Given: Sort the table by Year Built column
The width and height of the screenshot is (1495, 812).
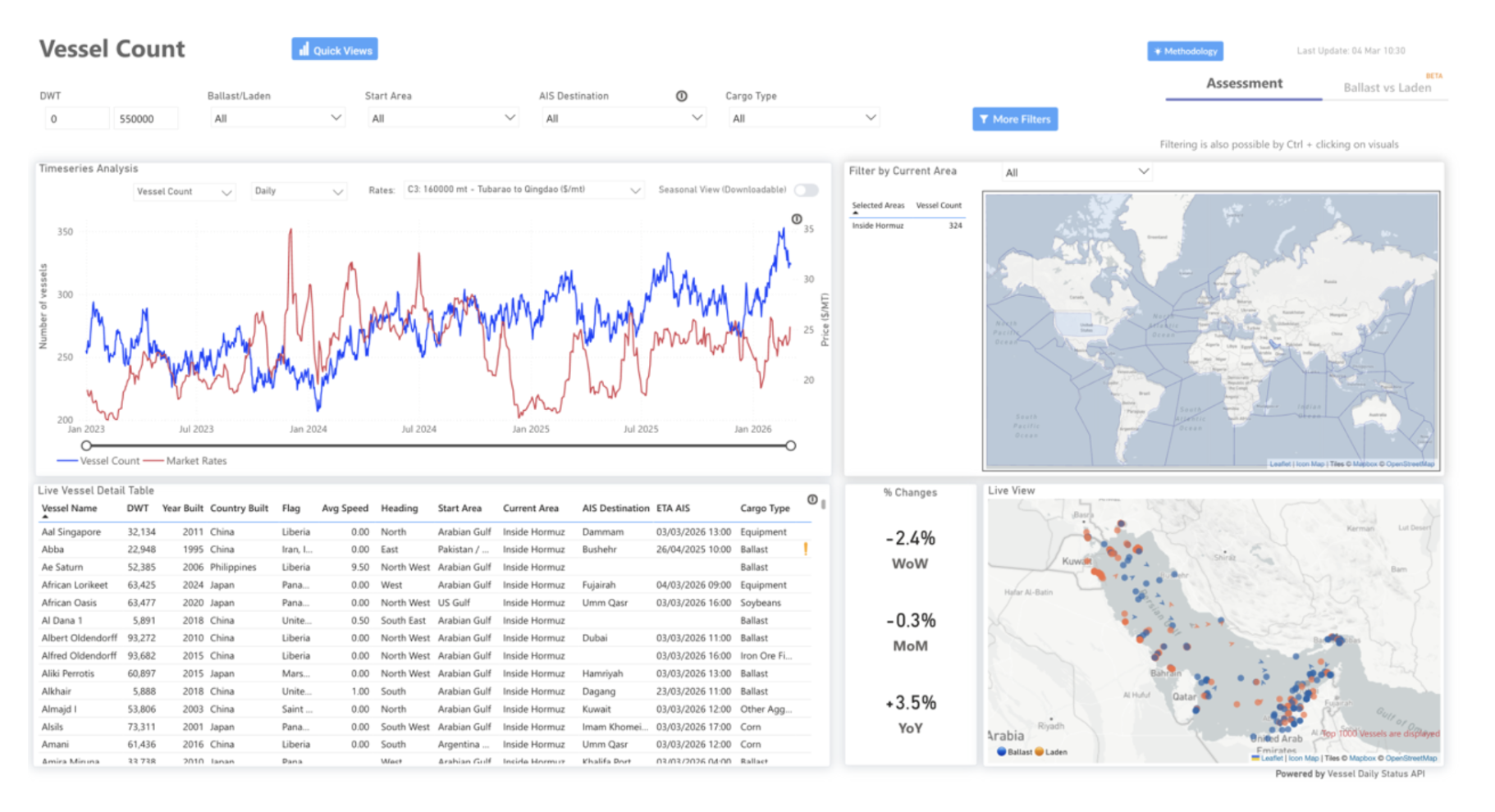Looking at the screenshot, I should click(182, 509).
